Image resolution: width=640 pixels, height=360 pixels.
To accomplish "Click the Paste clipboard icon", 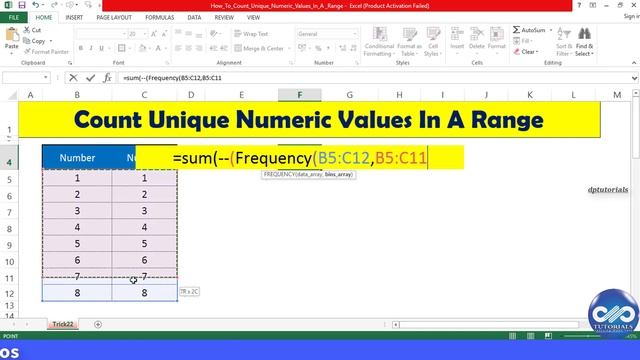I will click(x=11, y=35).
